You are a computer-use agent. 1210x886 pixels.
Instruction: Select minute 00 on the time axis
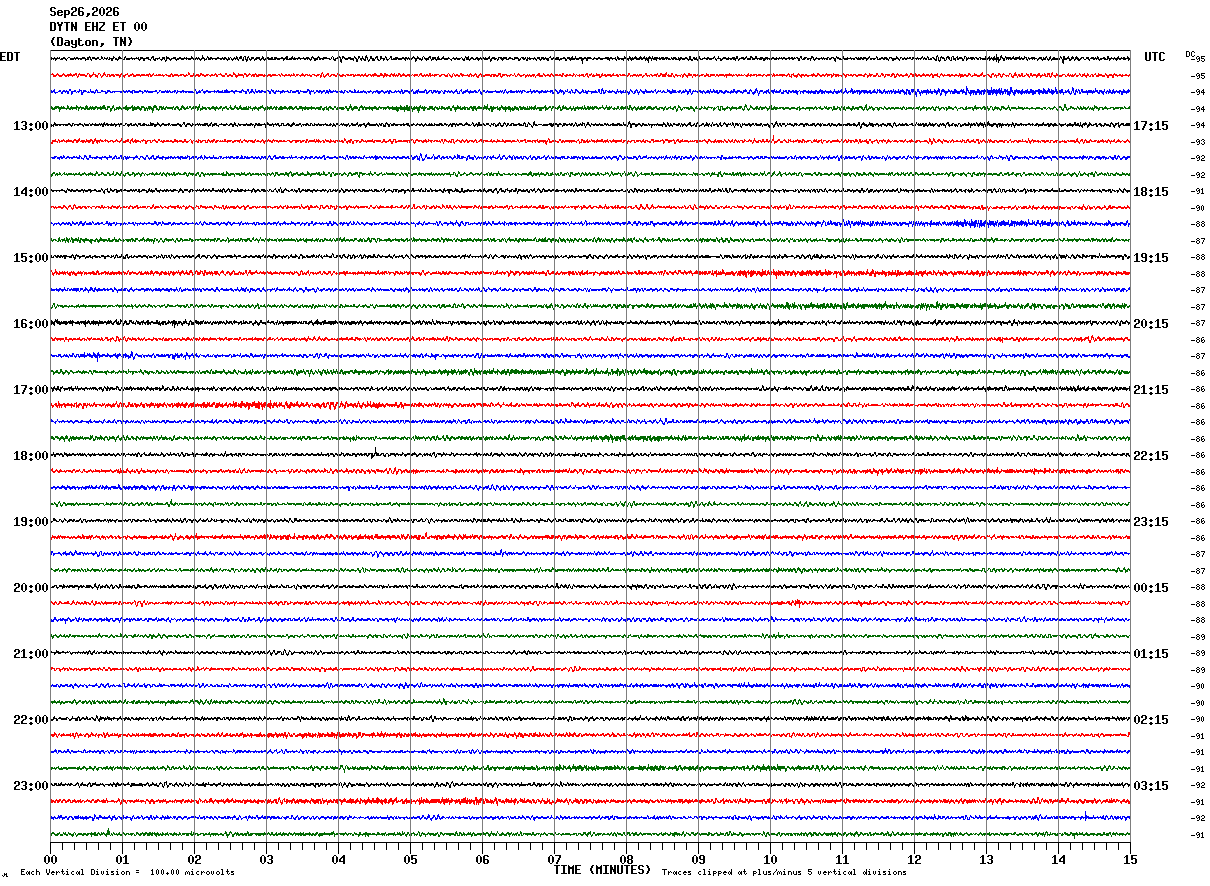(x=50, y=859)
